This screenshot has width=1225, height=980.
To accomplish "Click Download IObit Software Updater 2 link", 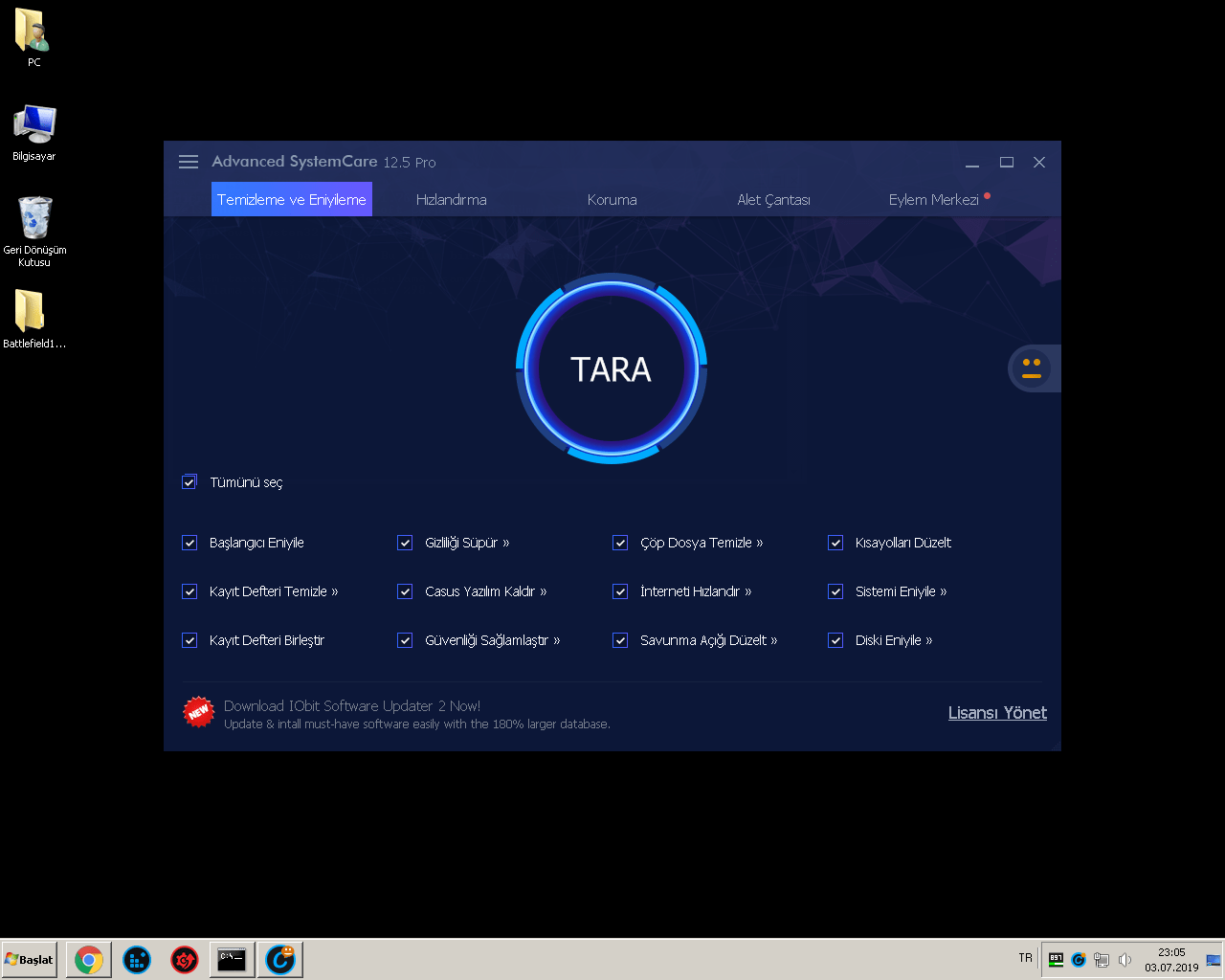I will [x=352, y=706].
